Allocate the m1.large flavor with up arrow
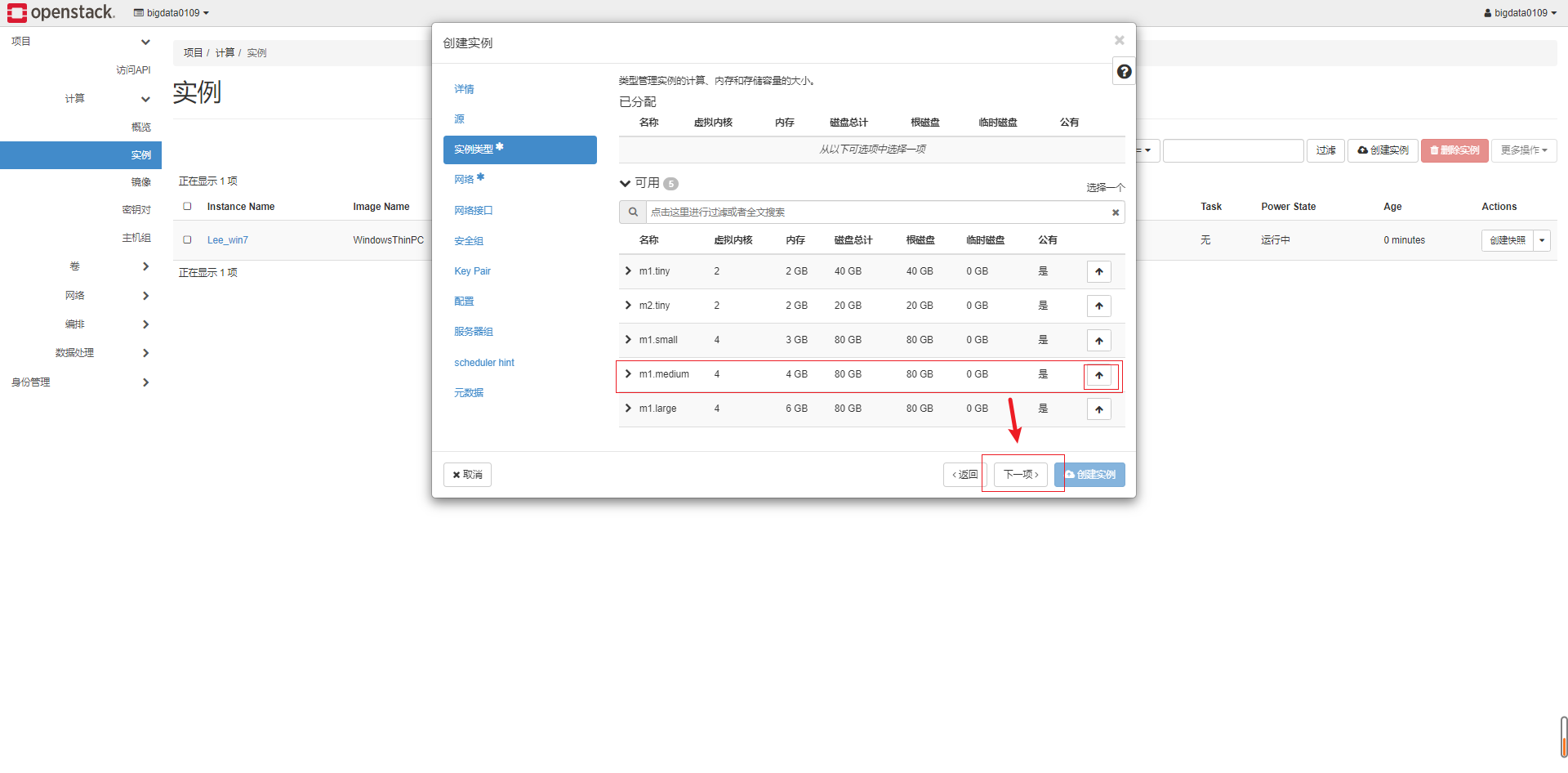This screenshot has width=1568, height=773. (x=1099, y=409)
